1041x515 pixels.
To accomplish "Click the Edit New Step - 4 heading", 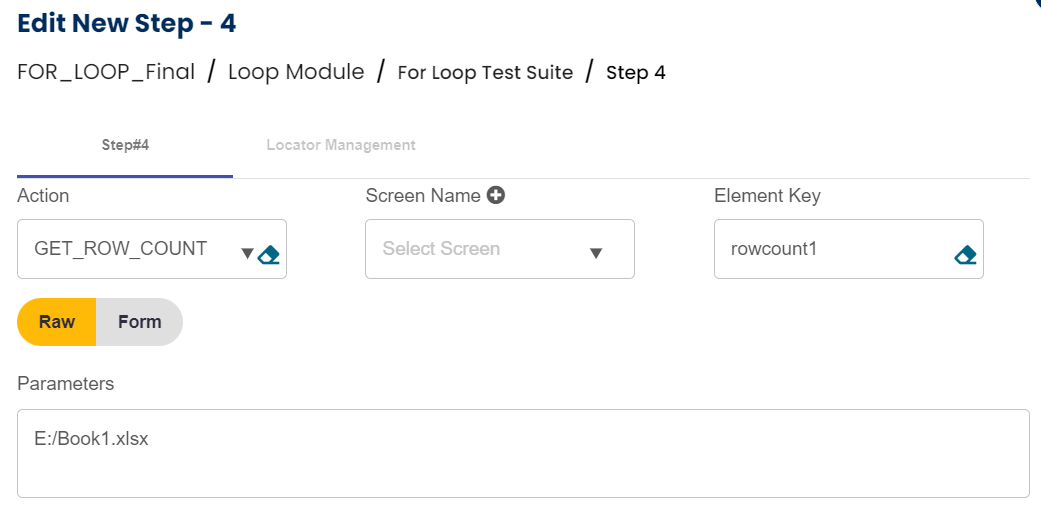I will (x=127, y=23).
